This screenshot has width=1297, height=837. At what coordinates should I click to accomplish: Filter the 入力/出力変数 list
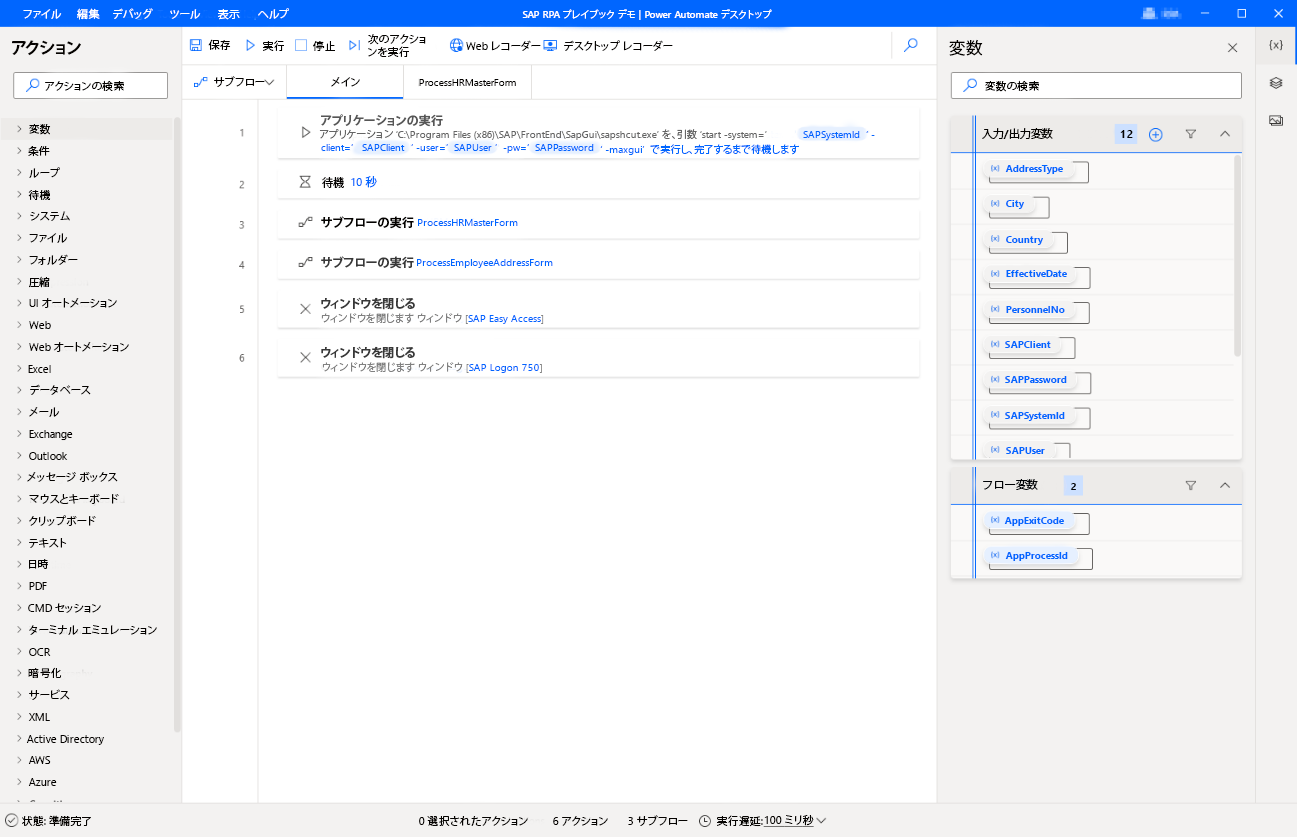(x=1191, y=134)
